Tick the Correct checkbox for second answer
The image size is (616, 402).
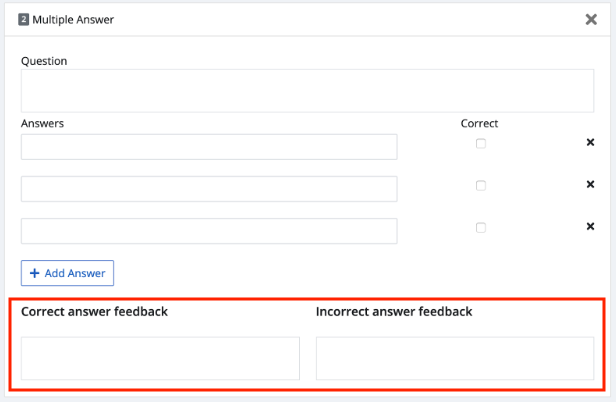pos(481,185)
